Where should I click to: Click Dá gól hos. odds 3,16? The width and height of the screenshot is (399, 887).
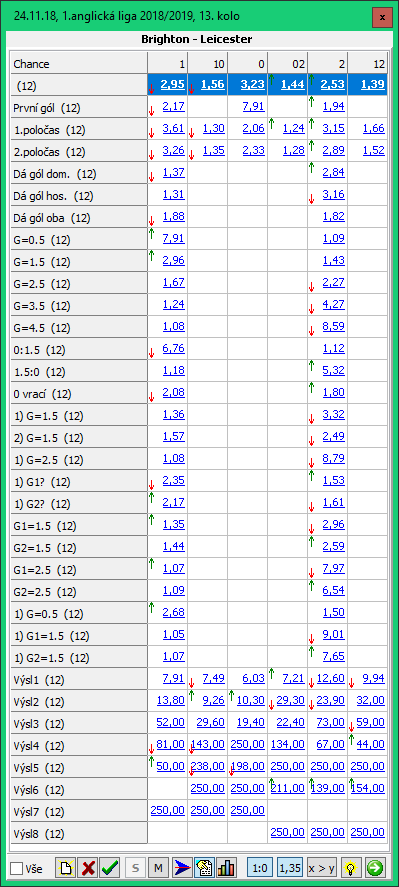click(333, 194)
